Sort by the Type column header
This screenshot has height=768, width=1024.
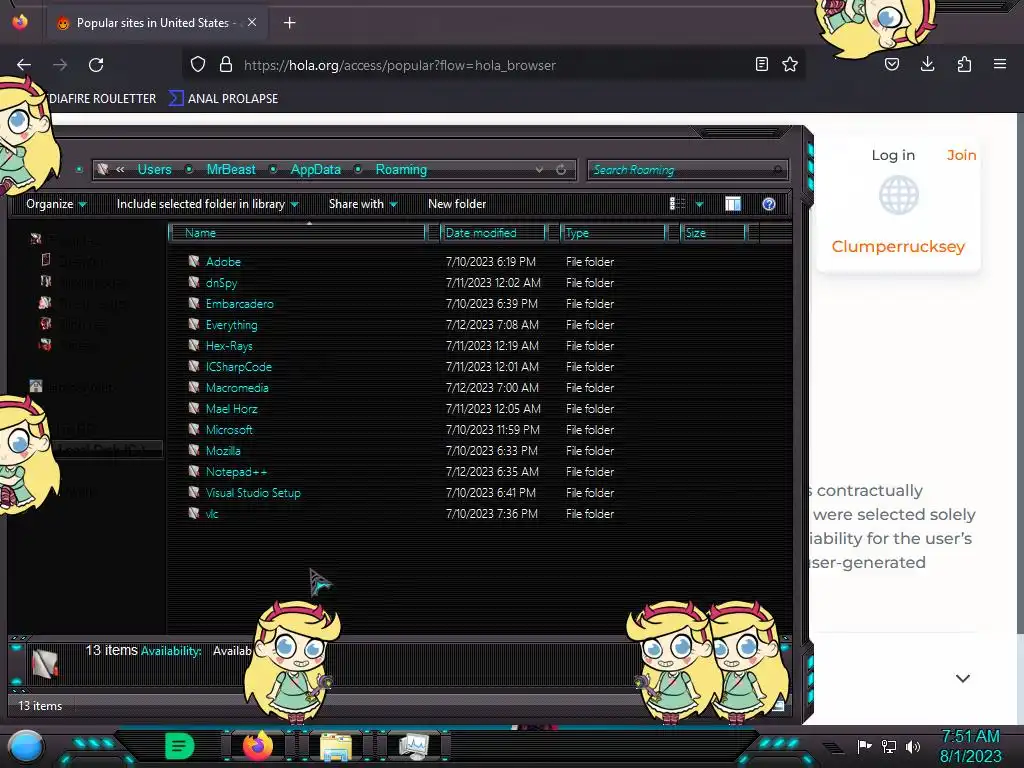(613, 233)
